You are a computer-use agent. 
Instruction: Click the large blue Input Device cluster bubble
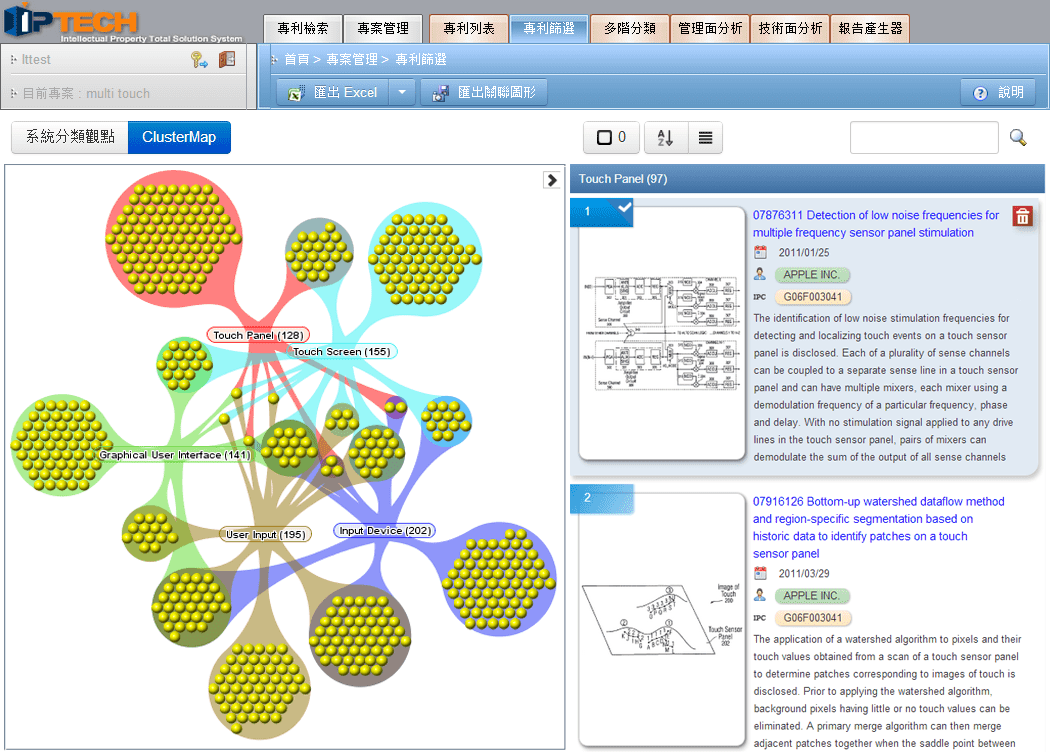tap(499, 579)
